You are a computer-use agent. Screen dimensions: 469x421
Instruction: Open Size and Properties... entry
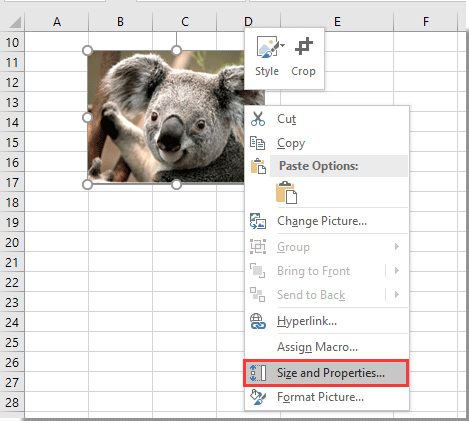(326, 373)
